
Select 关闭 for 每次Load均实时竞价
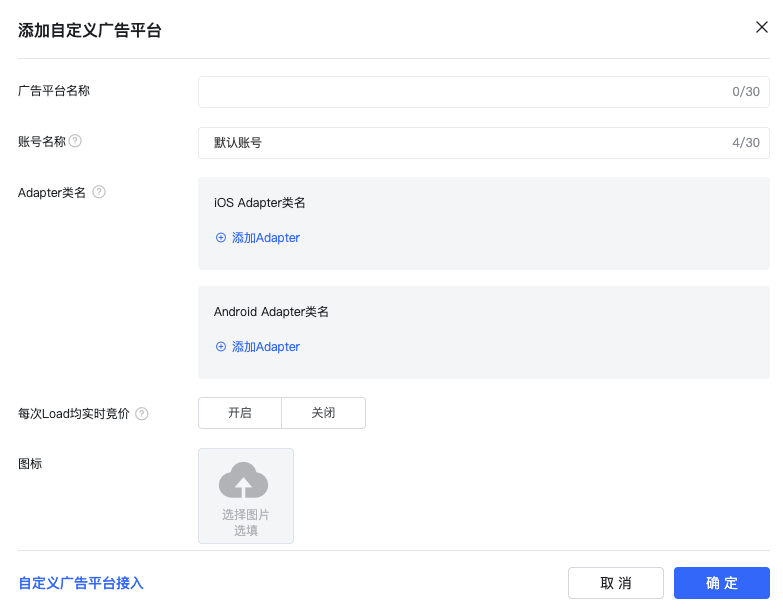323,413
